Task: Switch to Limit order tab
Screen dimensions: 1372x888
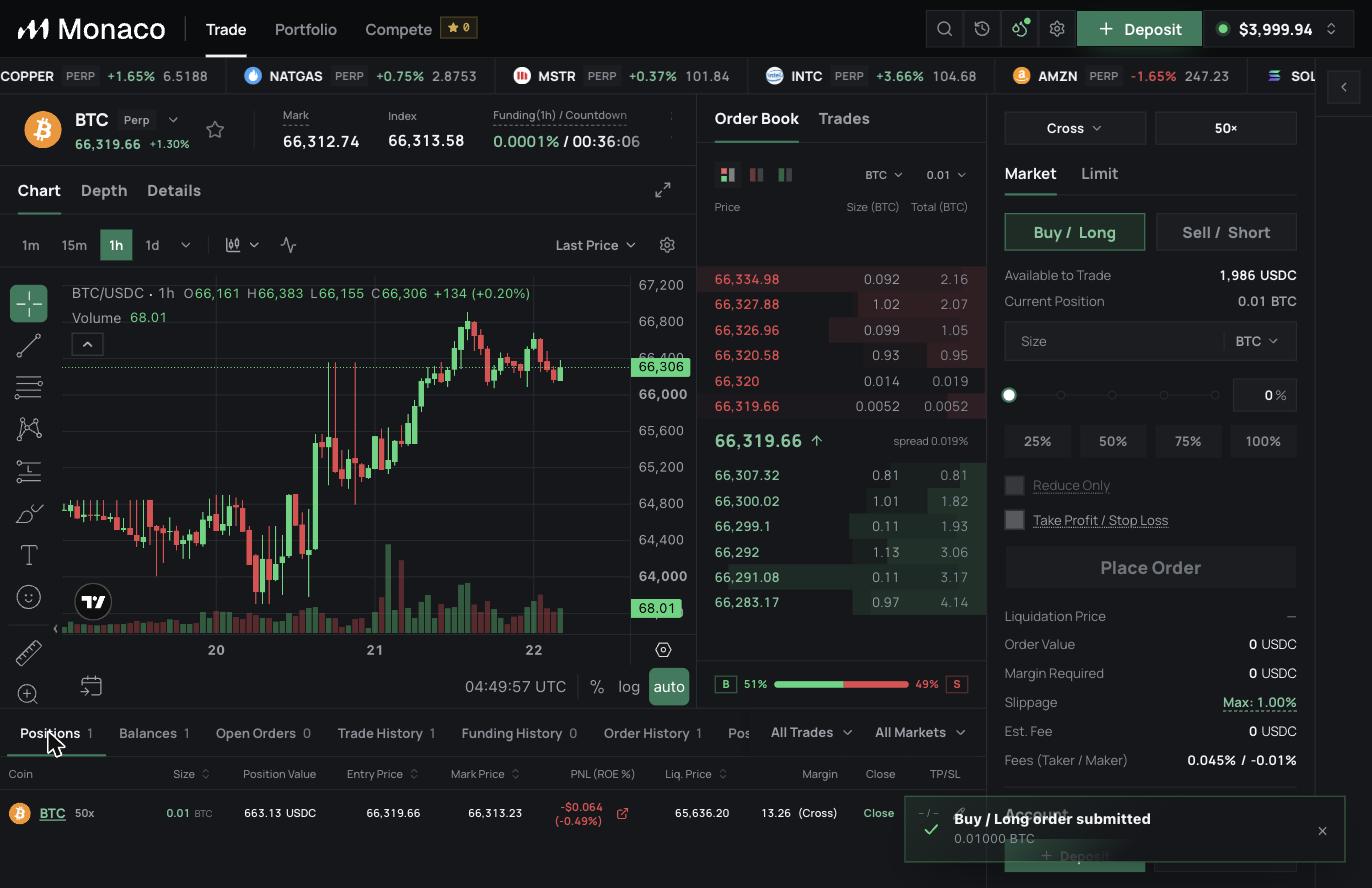Action: click(1099, 173)
